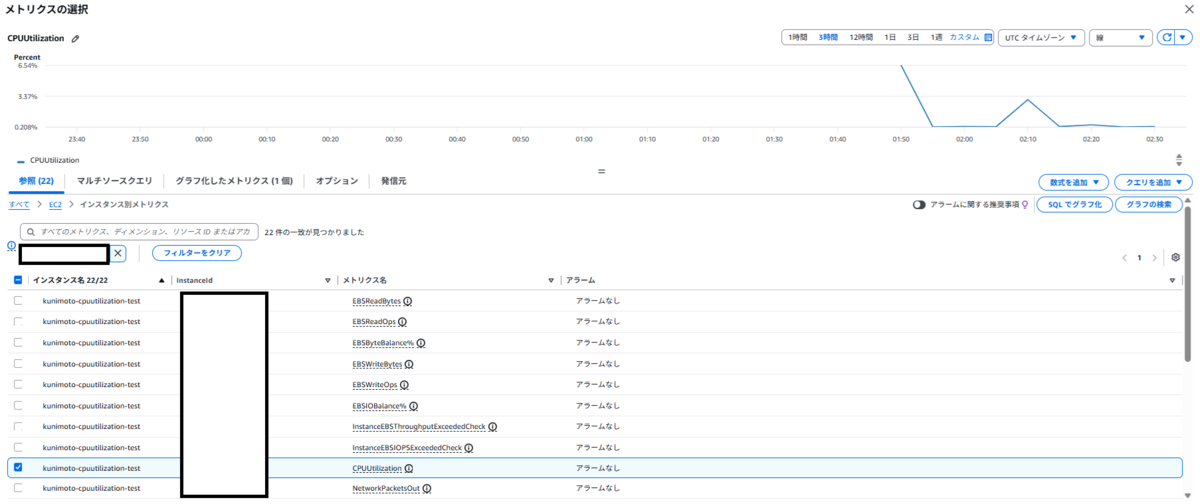The width and height of the screenshot is (1200, 504).
Task: Navigate to All (すべて) breadcrumb link
Action: point(19,204)
